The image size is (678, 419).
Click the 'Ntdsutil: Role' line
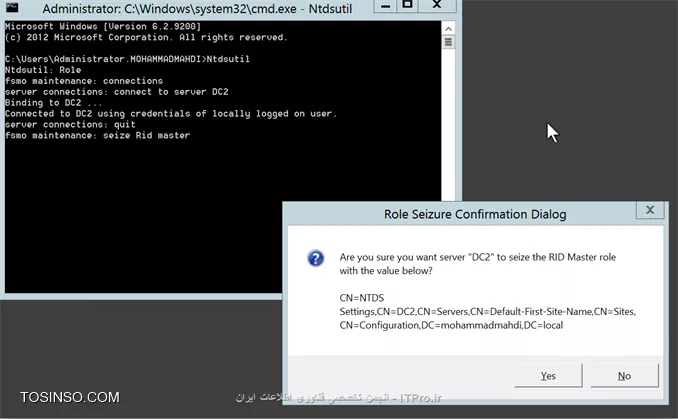click(43, 70)
